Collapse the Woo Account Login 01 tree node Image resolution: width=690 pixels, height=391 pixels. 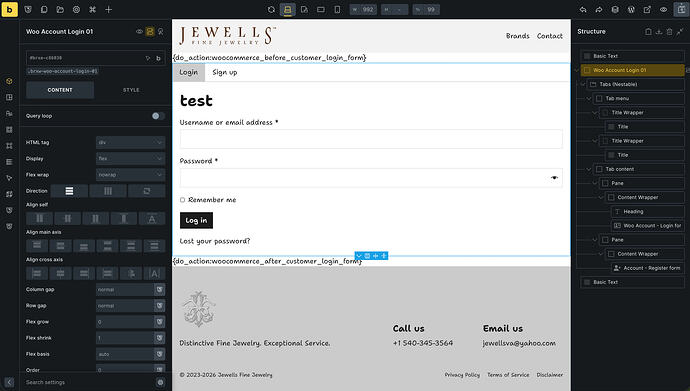click(577, 70)
